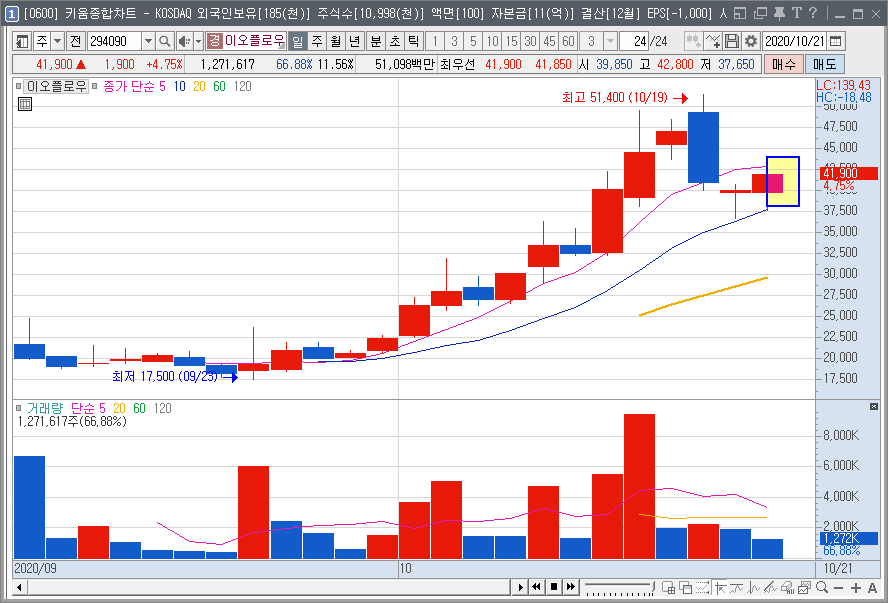Click the 주 market type button
Screen dimensions: 888x603
coord(42,41)
